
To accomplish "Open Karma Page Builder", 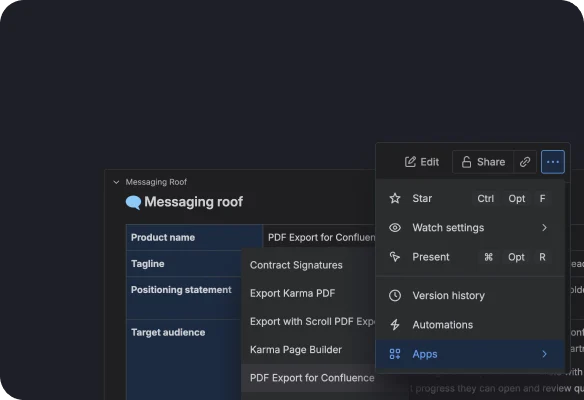I will [296, 350].
